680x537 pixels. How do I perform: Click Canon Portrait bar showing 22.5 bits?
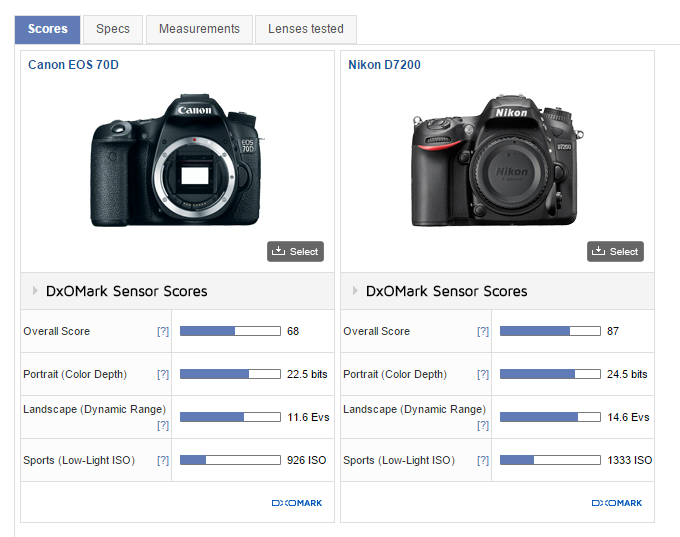click(x=230, y=374)
